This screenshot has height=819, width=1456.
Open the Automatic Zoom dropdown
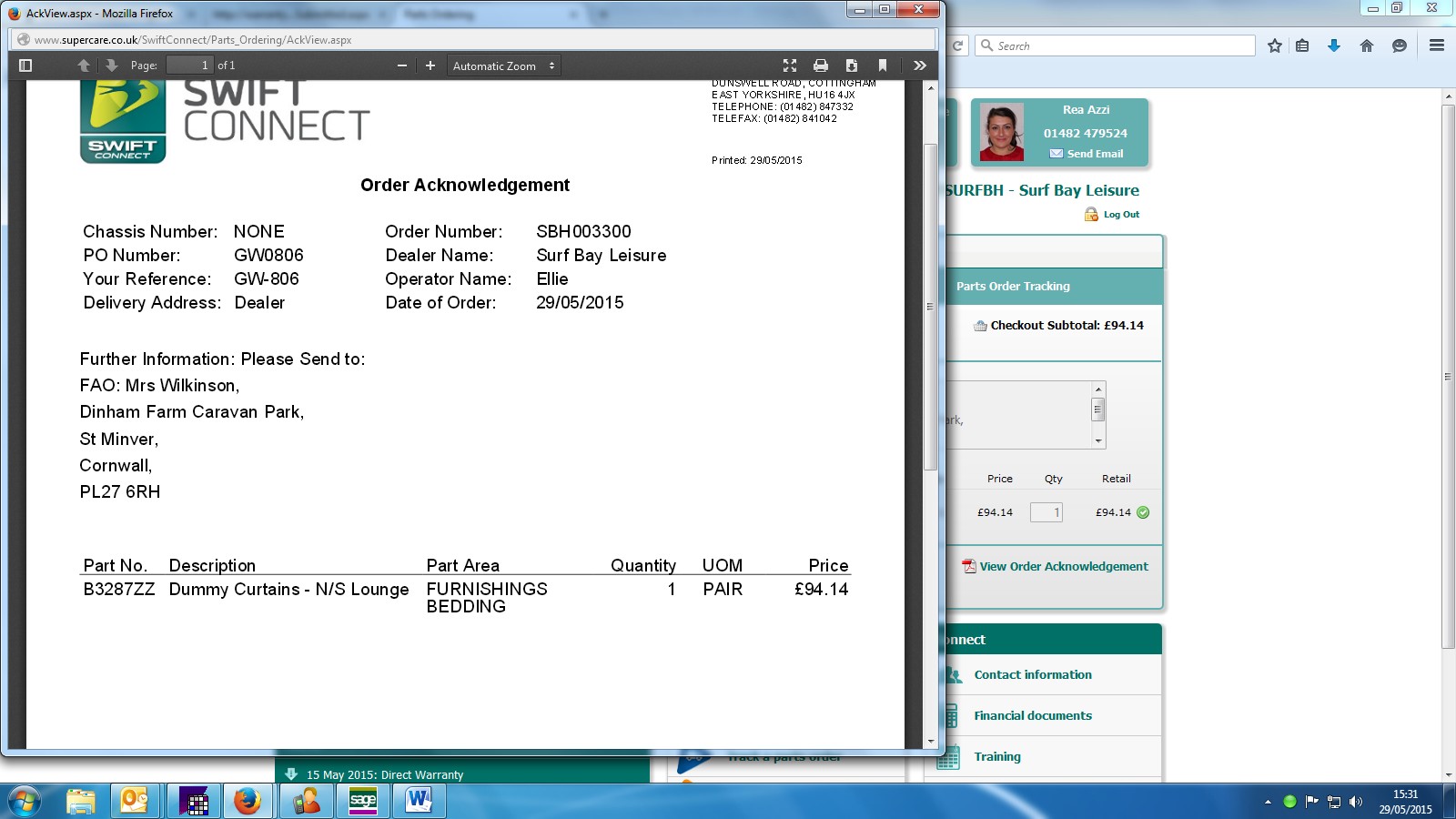pyautogui.click(x=503, y=66)
